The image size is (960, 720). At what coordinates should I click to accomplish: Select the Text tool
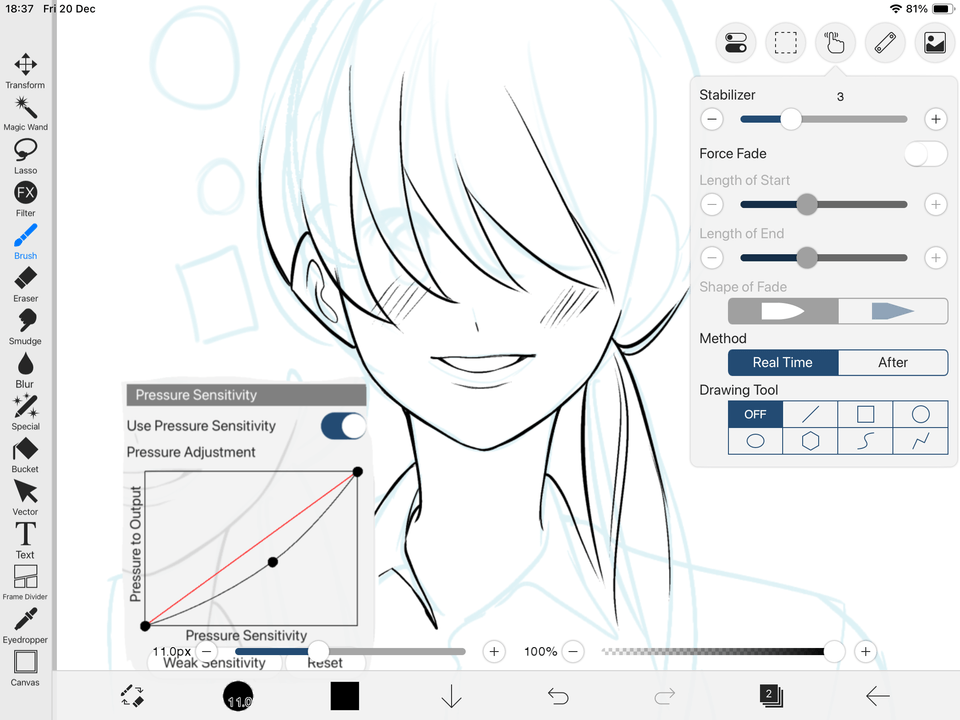(25, 537)
